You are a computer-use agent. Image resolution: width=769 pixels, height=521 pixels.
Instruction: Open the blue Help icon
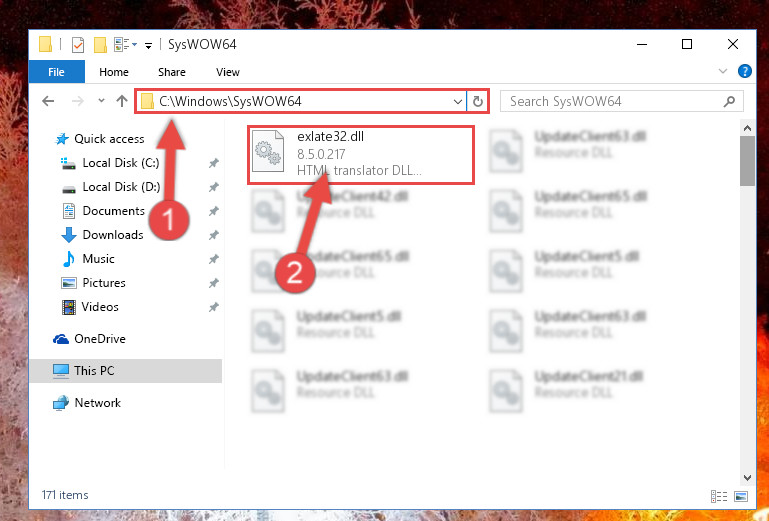[744, 72]
